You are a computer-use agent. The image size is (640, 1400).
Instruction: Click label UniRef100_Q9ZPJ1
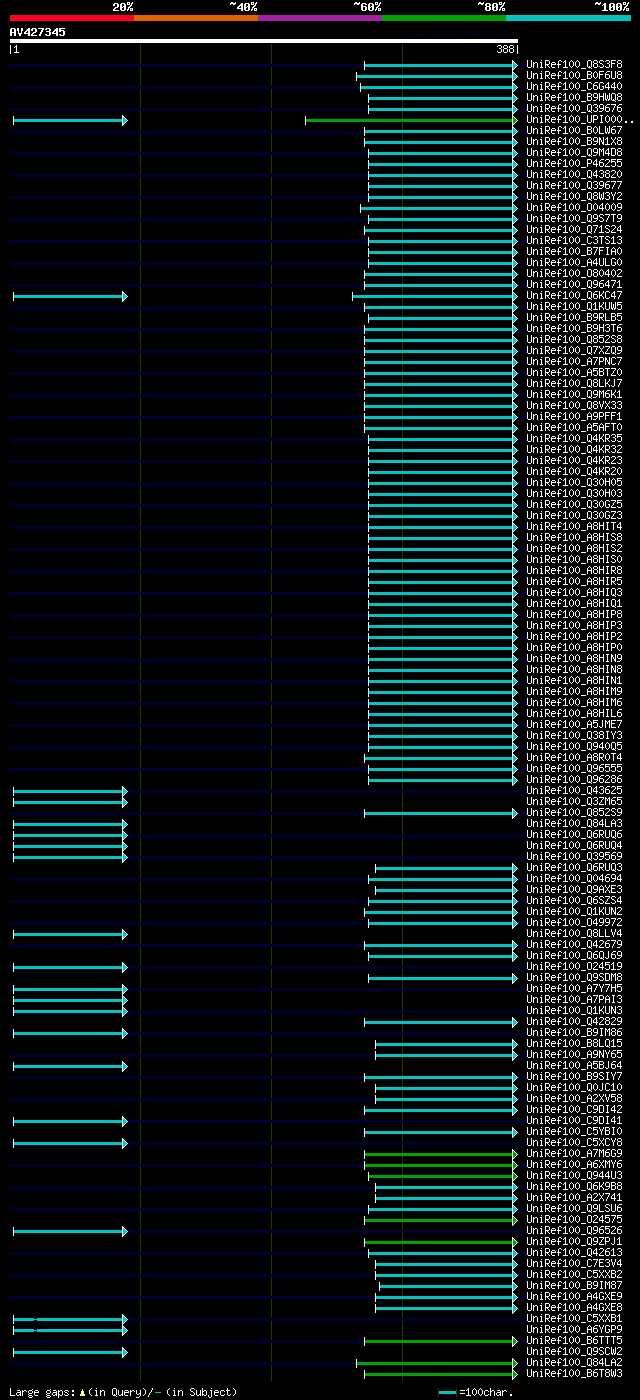pyautogui.click(x=574, y=1241)
